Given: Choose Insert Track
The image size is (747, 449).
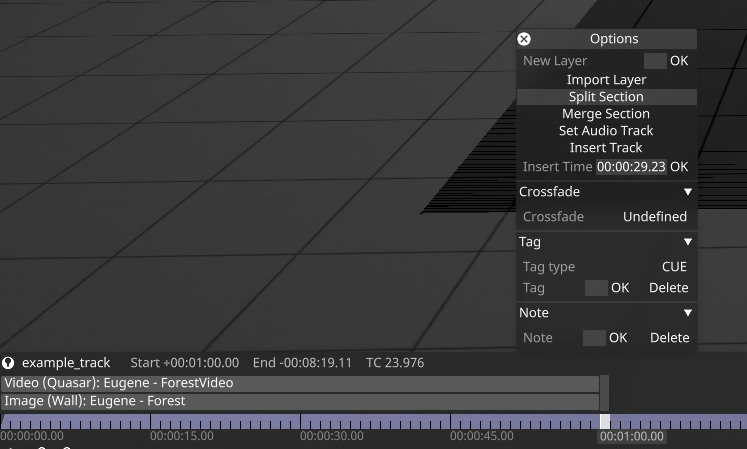Looking at the screenshot, I should (x=606, y=148).
